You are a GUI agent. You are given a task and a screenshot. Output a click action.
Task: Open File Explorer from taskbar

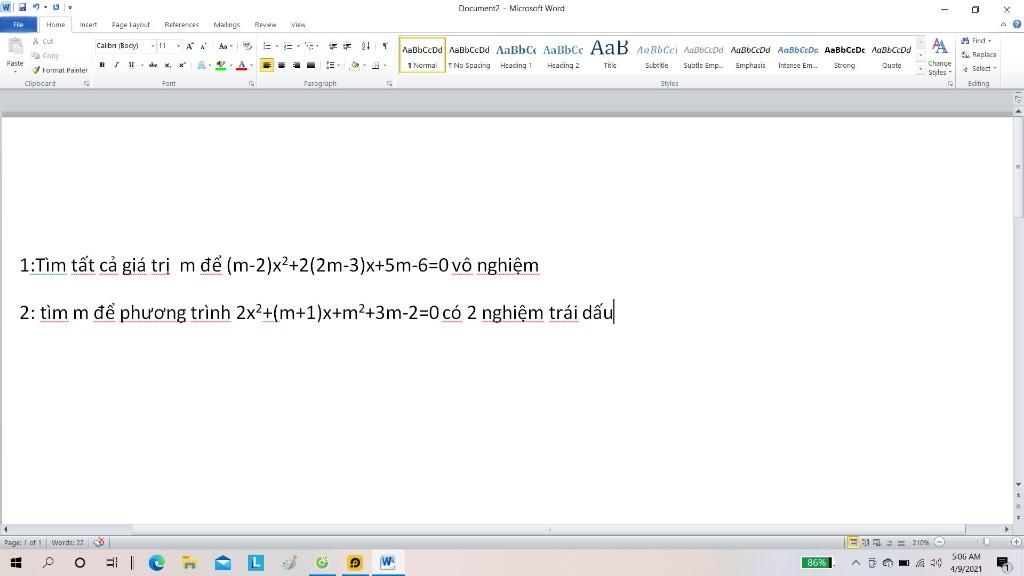click(x=189, y=562)
